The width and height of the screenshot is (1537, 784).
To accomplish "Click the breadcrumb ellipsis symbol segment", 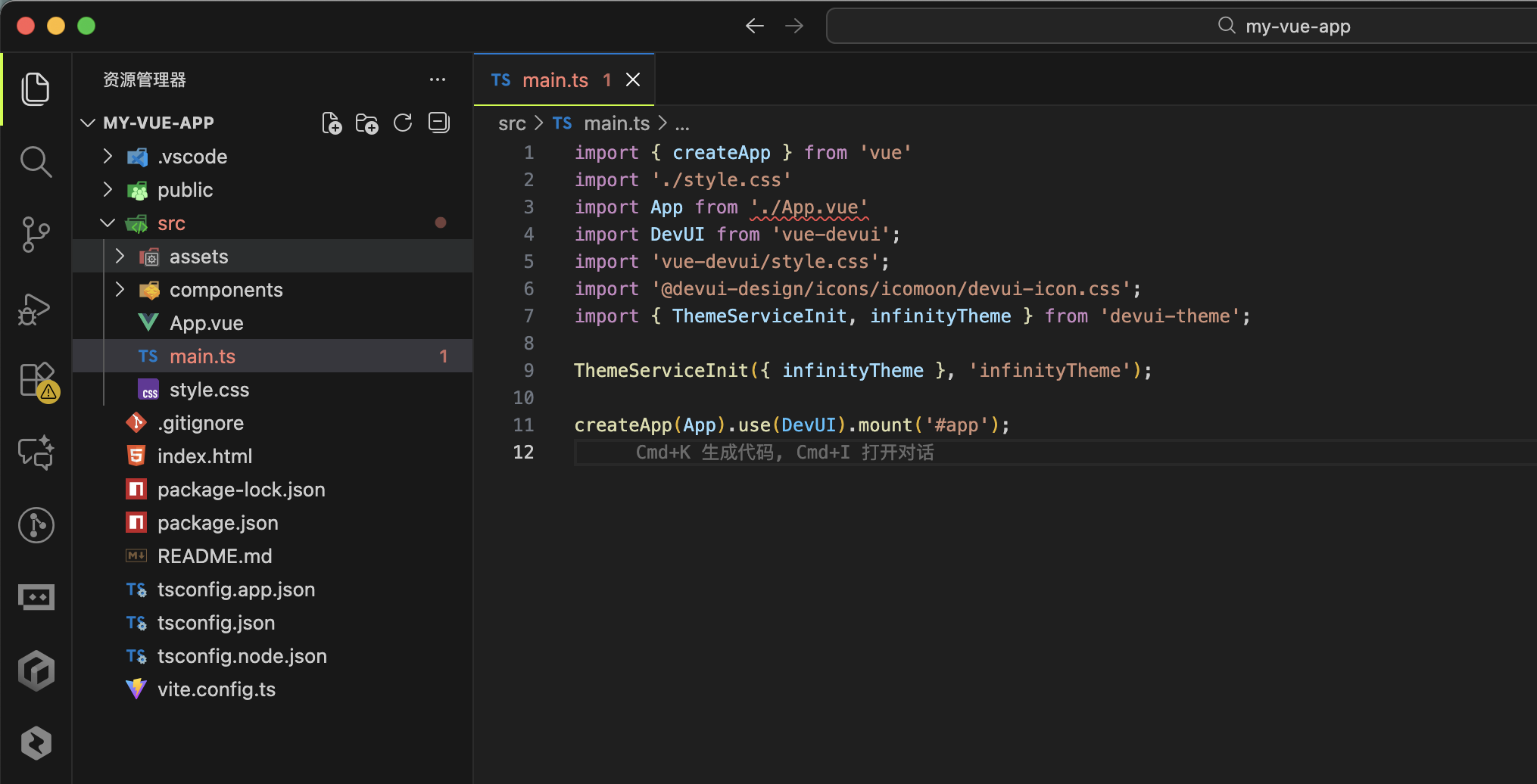I will point(682,123).
